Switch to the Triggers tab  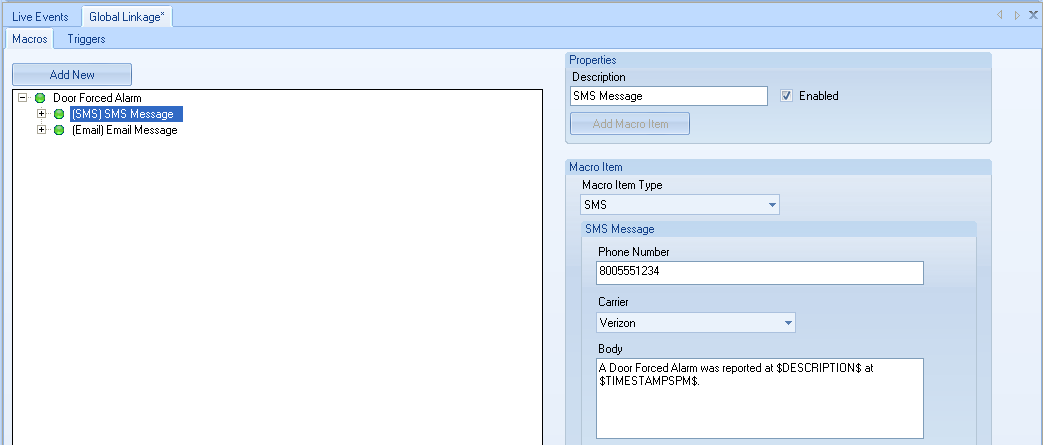[86, 39]
